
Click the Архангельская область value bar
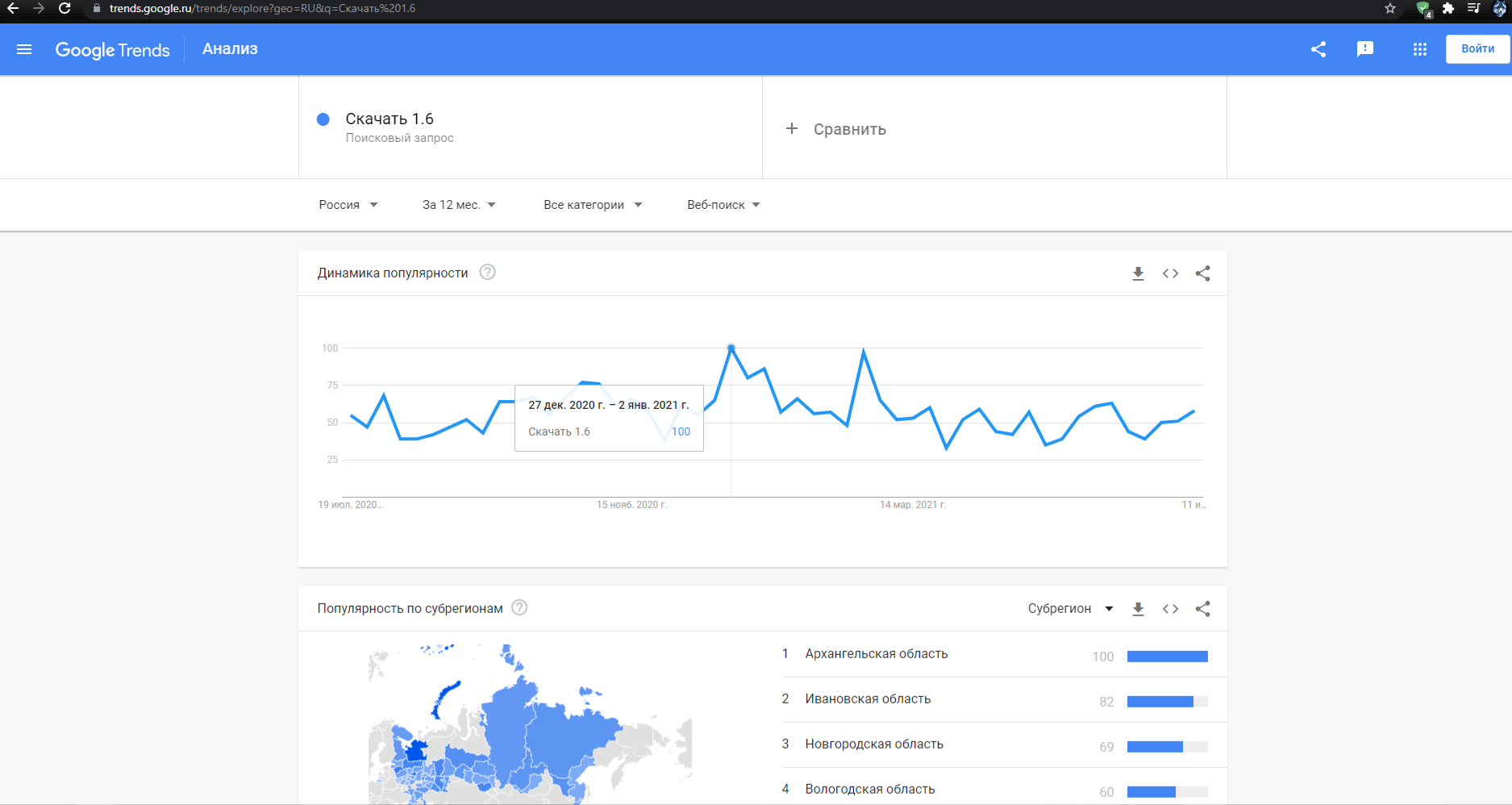click(1167, 657)
